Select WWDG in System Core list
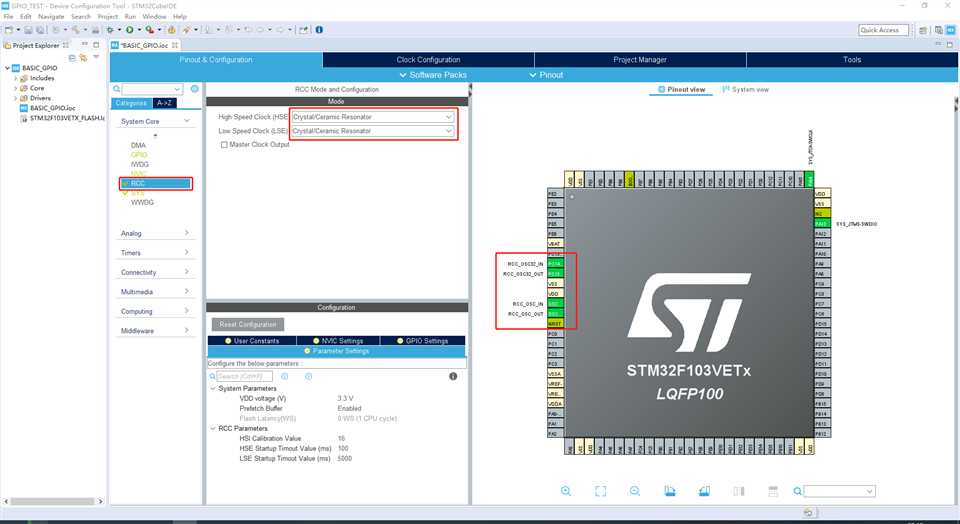960x524 pixels. tap(142, 203)
